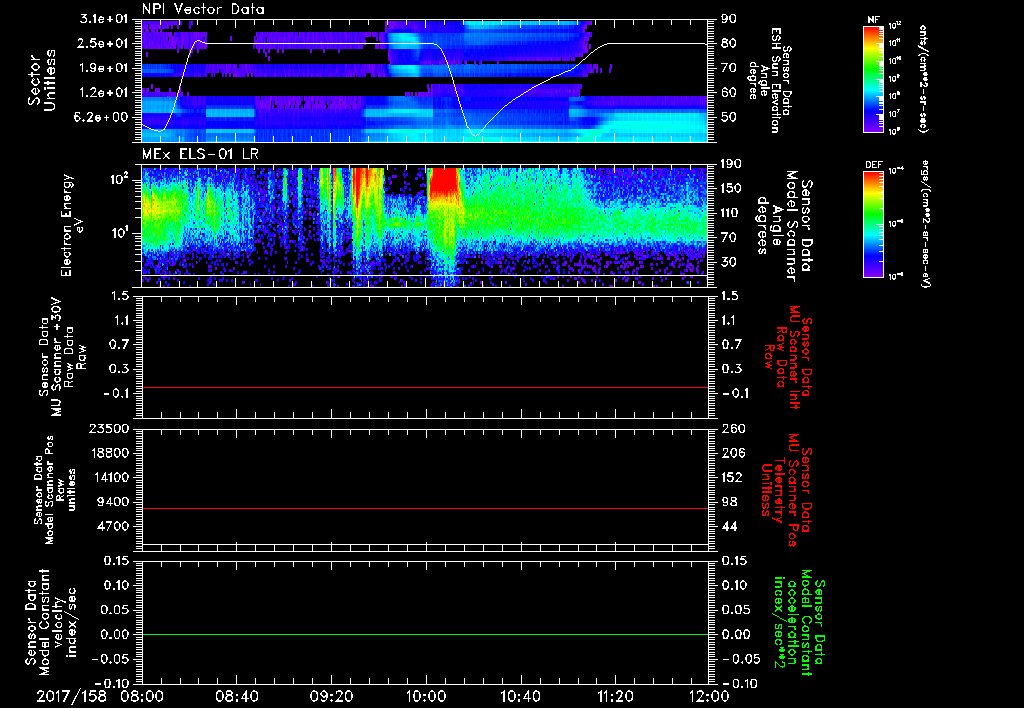Click the red line in Scanner Pos panel
Screen dimensions: 1024x708
[424, 509]
